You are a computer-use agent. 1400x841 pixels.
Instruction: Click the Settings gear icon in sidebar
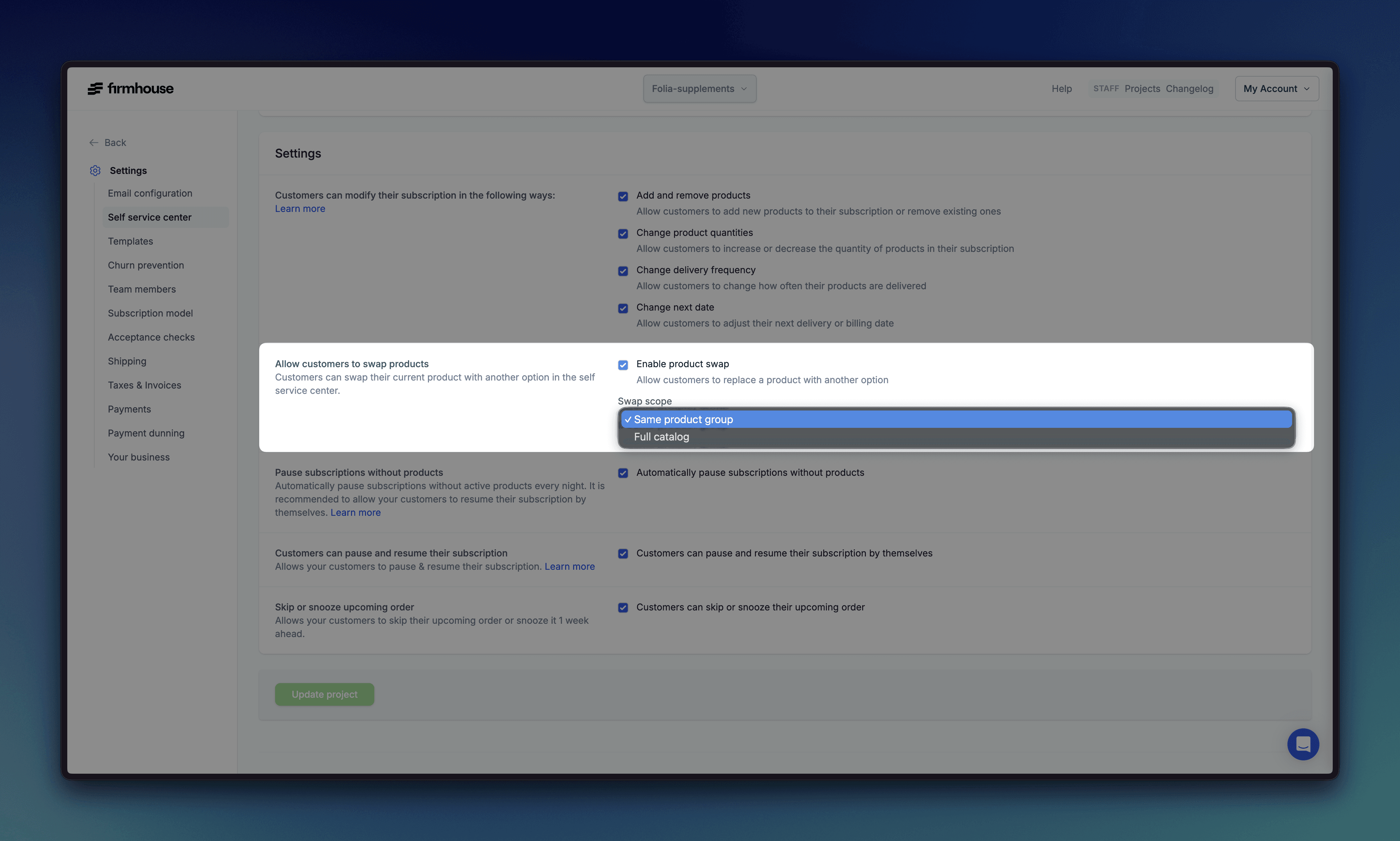coord(95,171)
